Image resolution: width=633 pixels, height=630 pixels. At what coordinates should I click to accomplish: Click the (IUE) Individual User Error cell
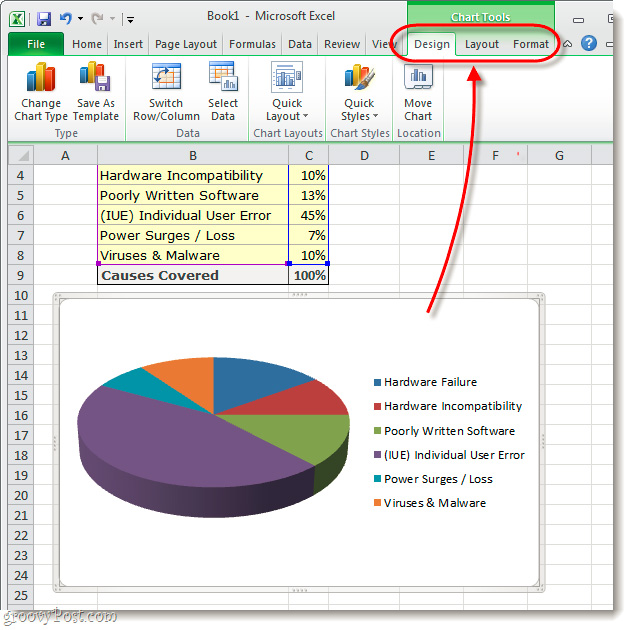(193, 216)
